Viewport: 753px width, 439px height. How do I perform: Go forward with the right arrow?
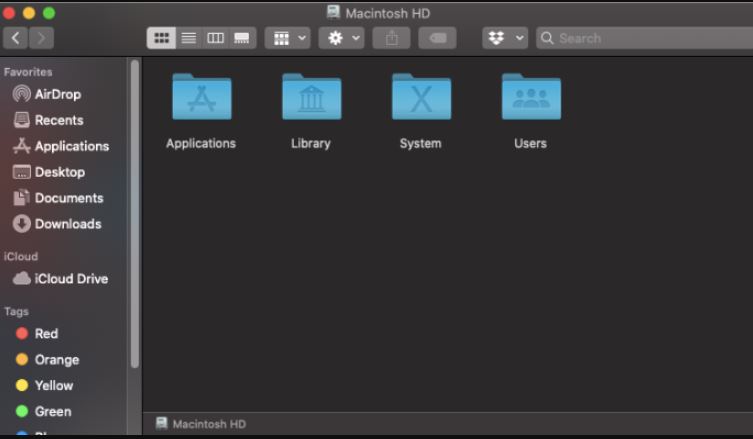(41, 38)
